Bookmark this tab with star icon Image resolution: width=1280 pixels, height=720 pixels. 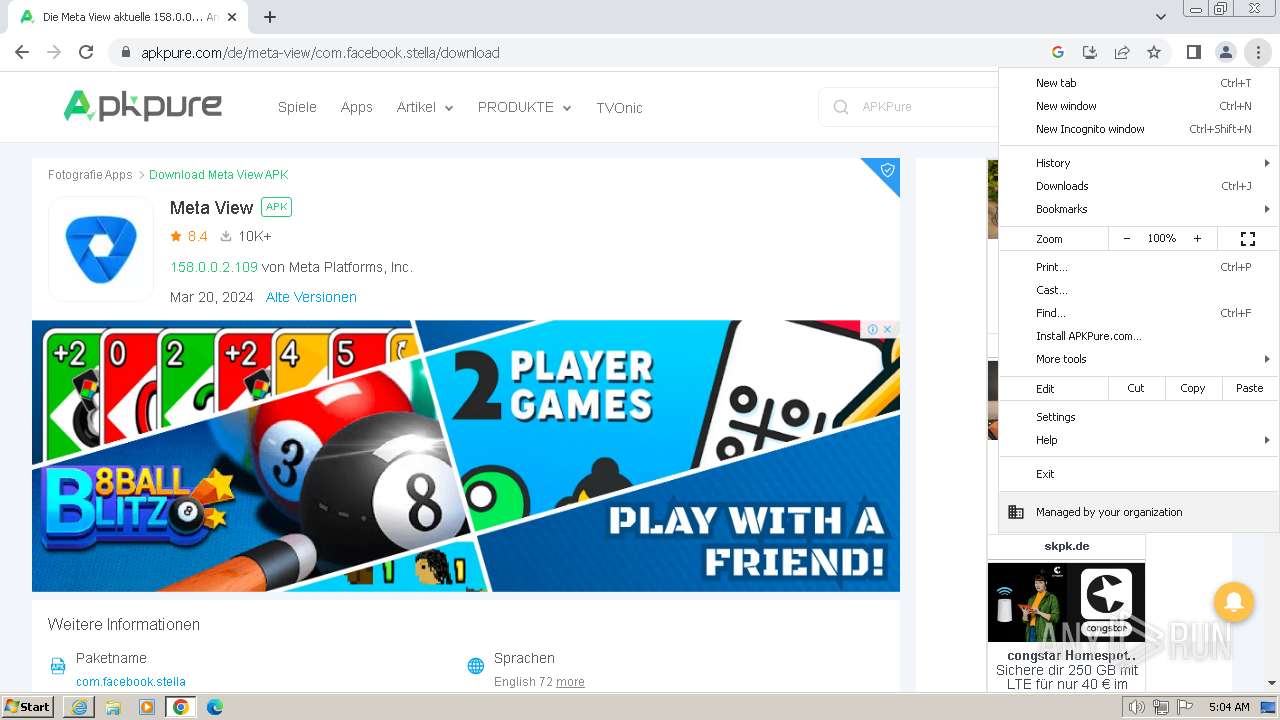tap(1154, 52)
